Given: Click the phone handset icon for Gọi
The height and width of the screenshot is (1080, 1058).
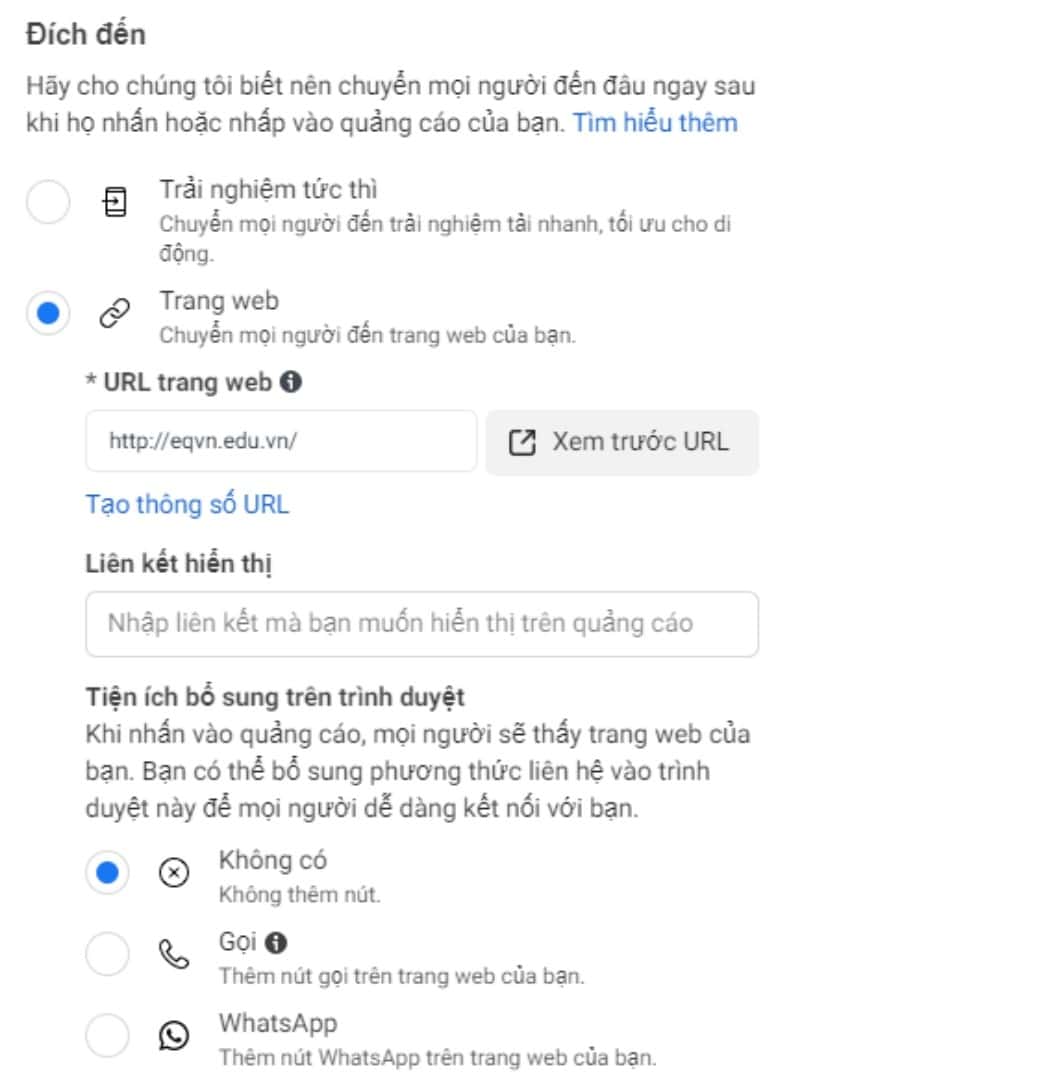Looking at the screenshot, I should [174, 955].
